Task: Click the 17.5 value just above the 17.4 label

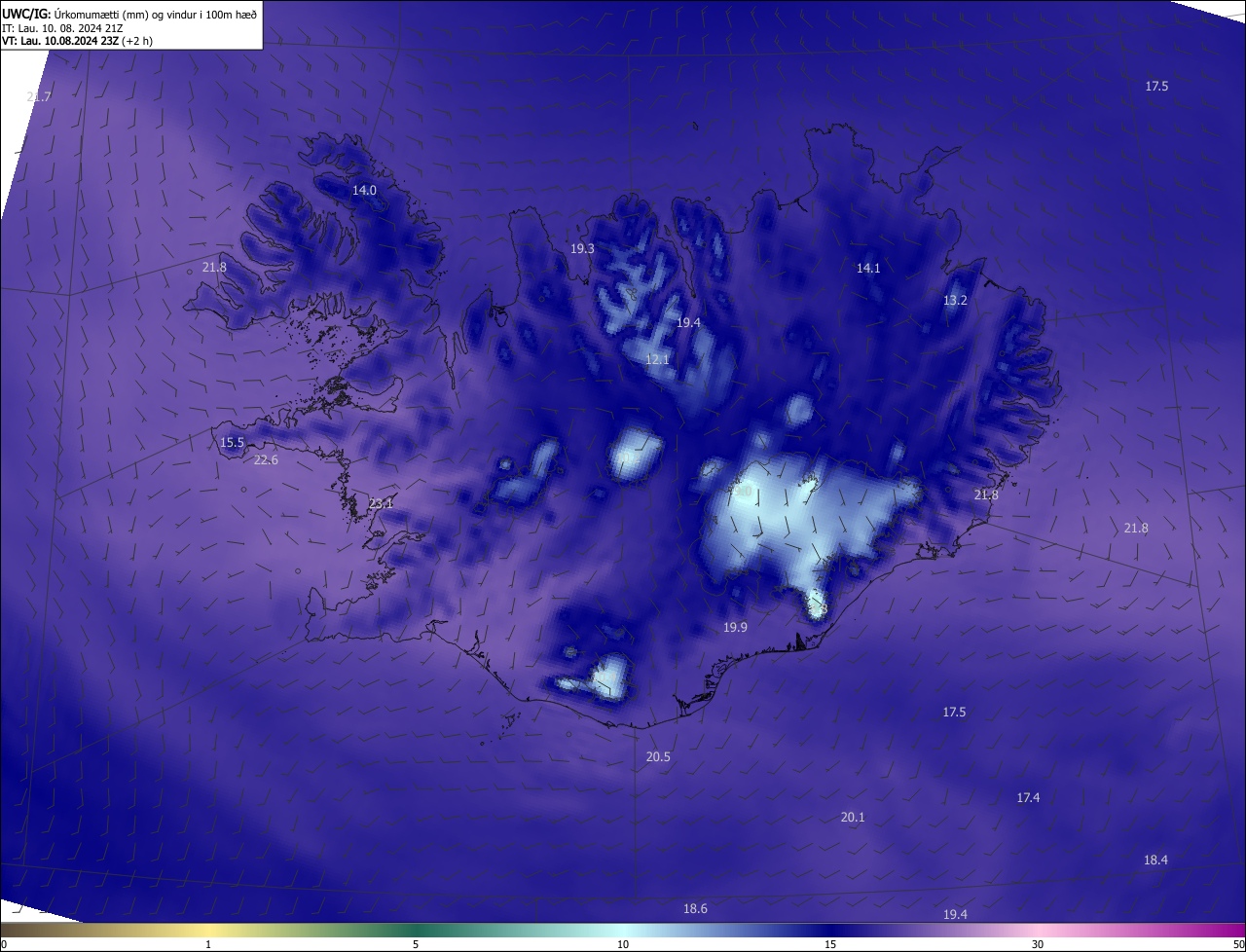Action: coord(954,712)
